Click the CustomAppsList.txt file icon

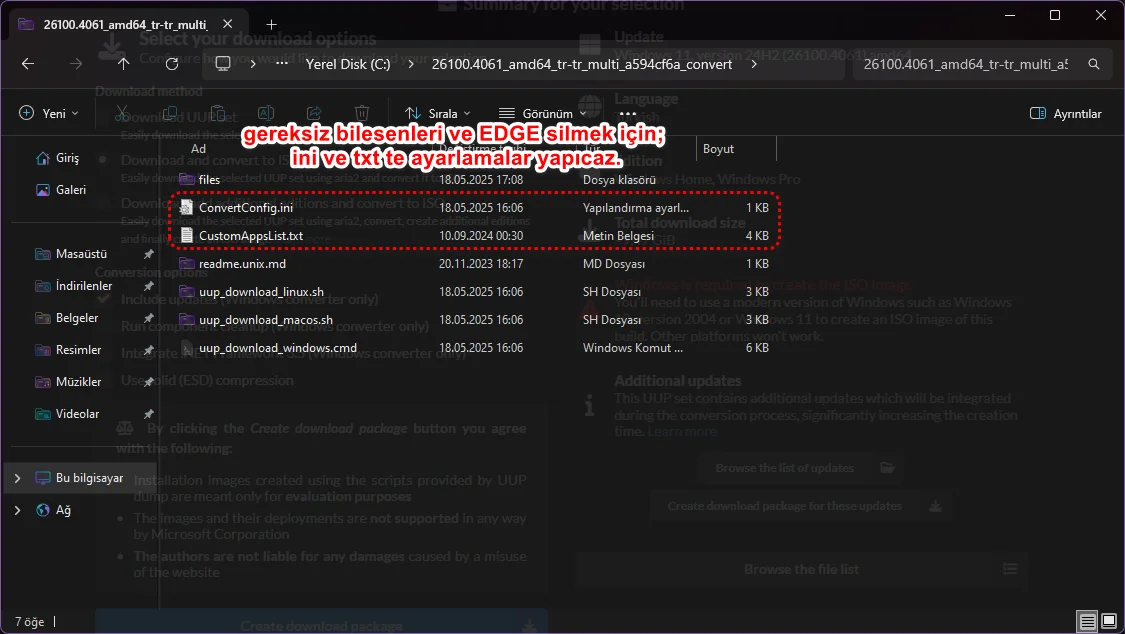pos(187,235)
